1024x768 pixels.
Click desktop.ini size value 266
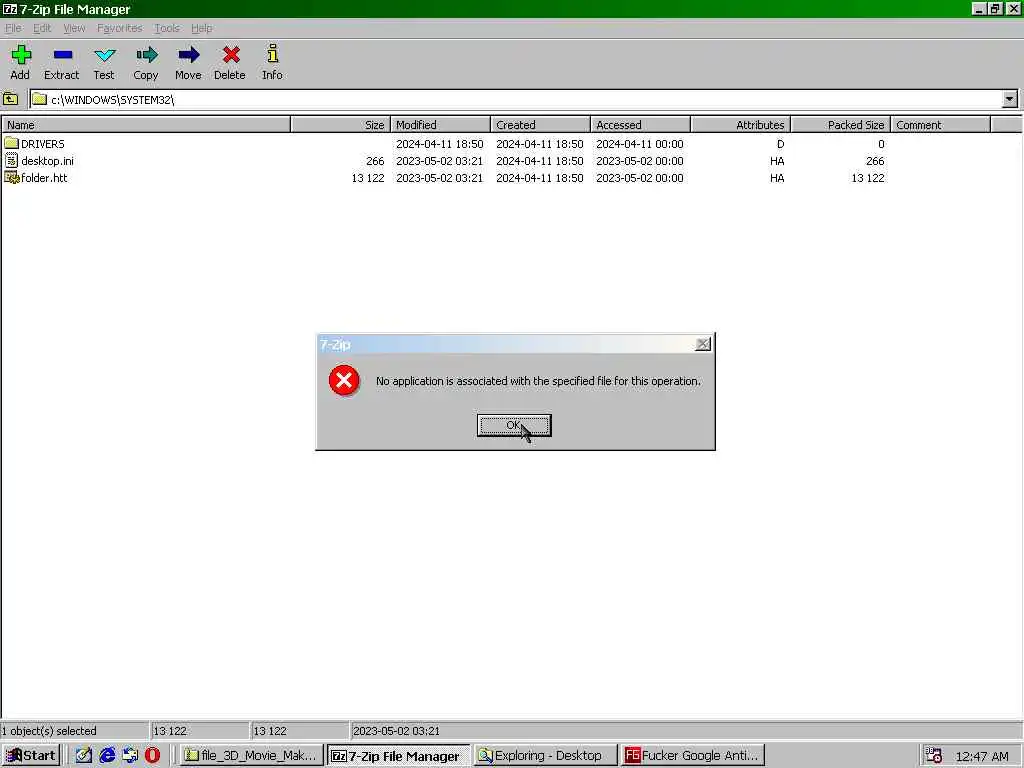point(375,161)
